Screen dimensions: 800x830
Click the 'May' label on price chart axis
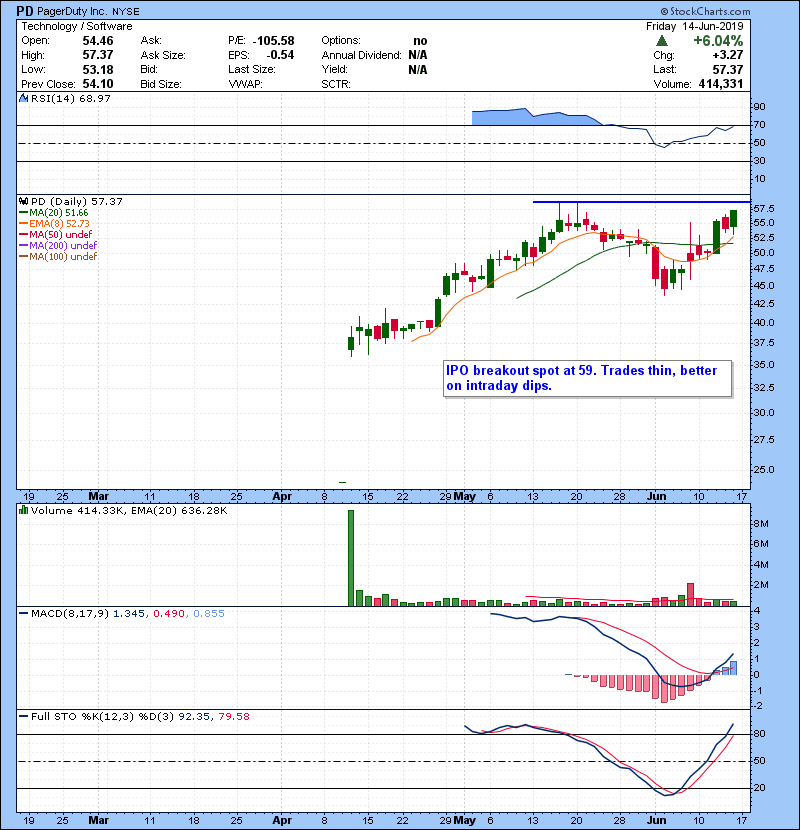tap(464, 497)
